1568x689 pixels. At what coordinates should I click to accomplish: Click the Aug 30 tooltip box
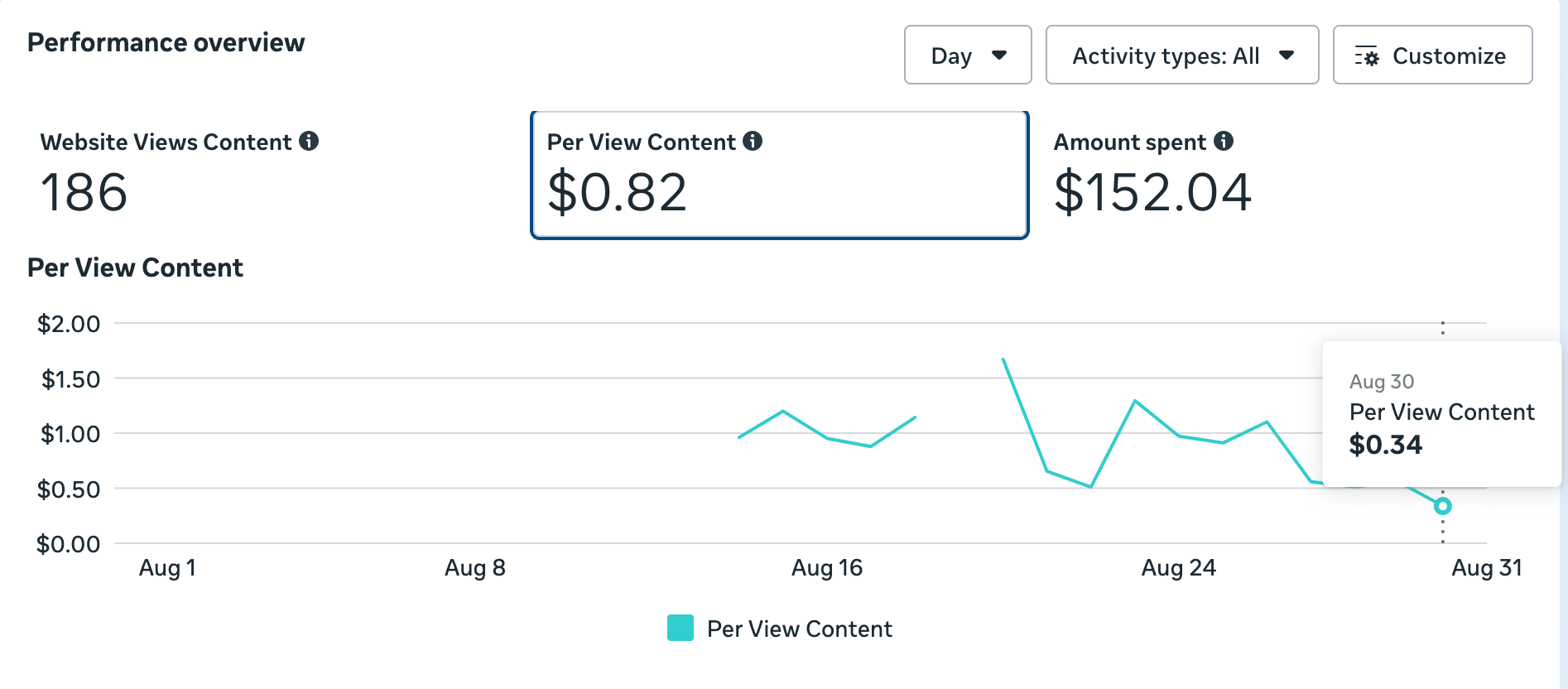point(1441,413)
